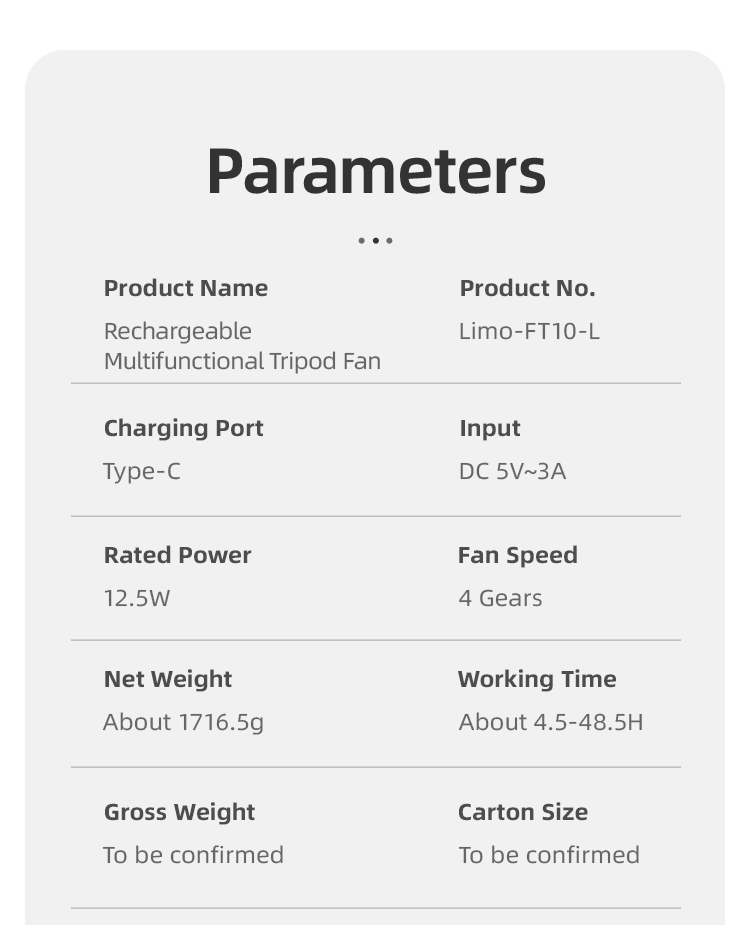Viewport: 750px width, 925px height.
Task: Click the three-dot indicator below Parameters
Action: (x=375, y=241)
